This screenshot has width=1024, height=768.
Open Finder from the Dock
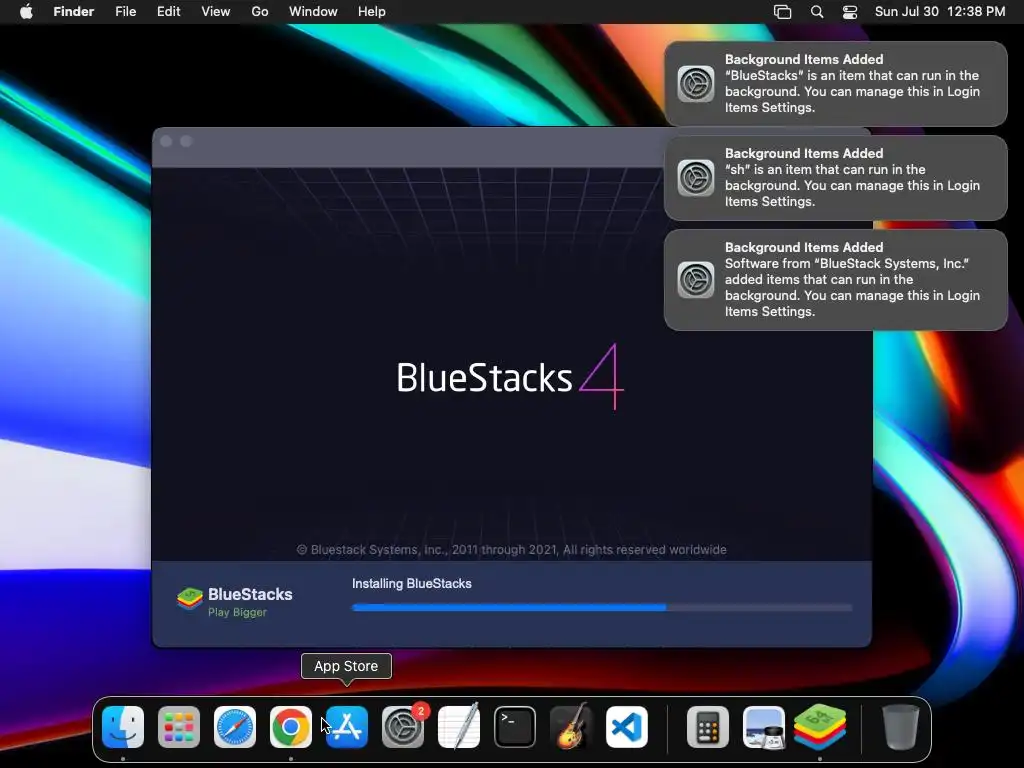(123, 727)
